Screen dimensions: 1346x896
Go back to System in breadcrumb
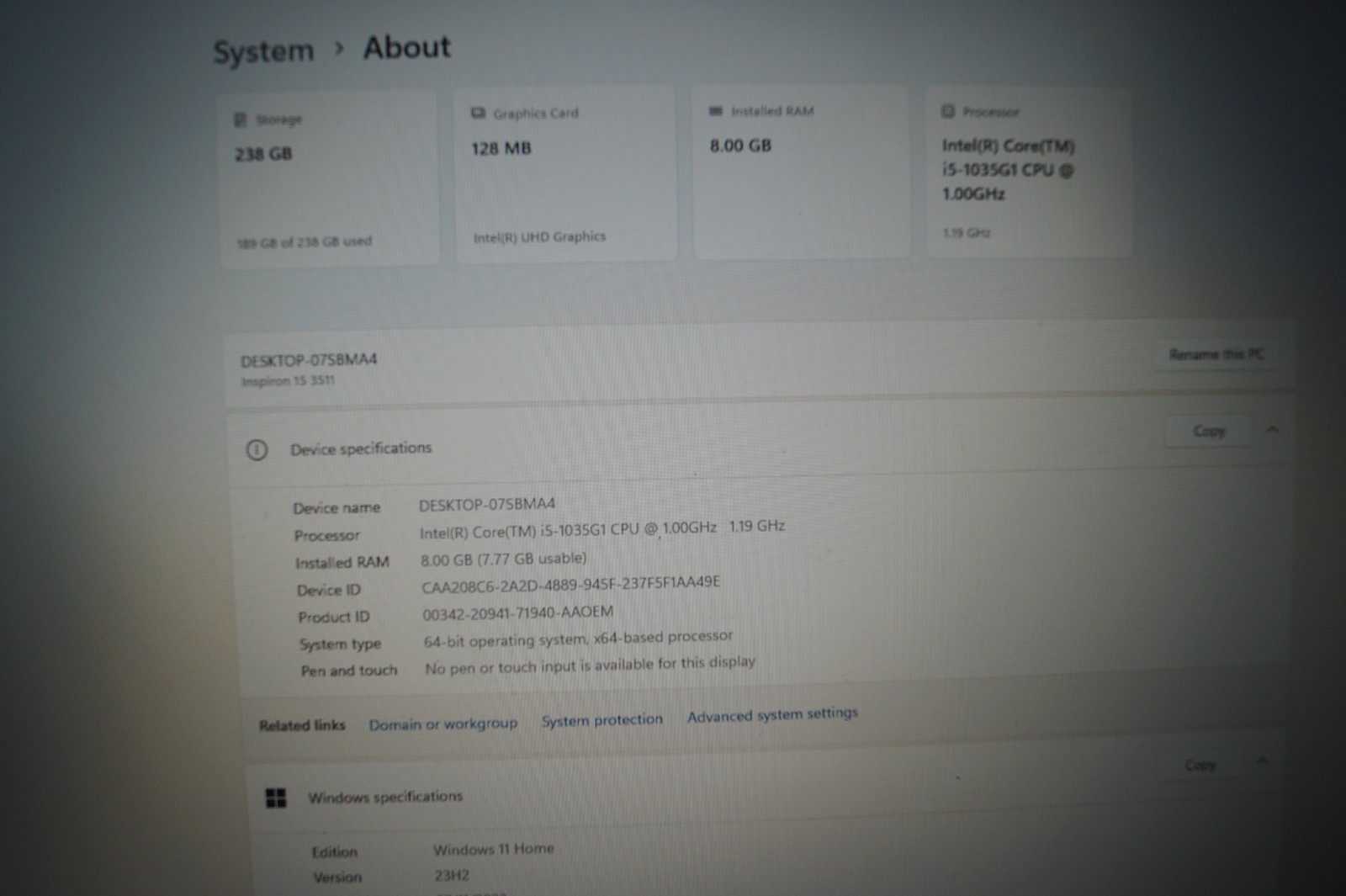(x=263, y=51)
